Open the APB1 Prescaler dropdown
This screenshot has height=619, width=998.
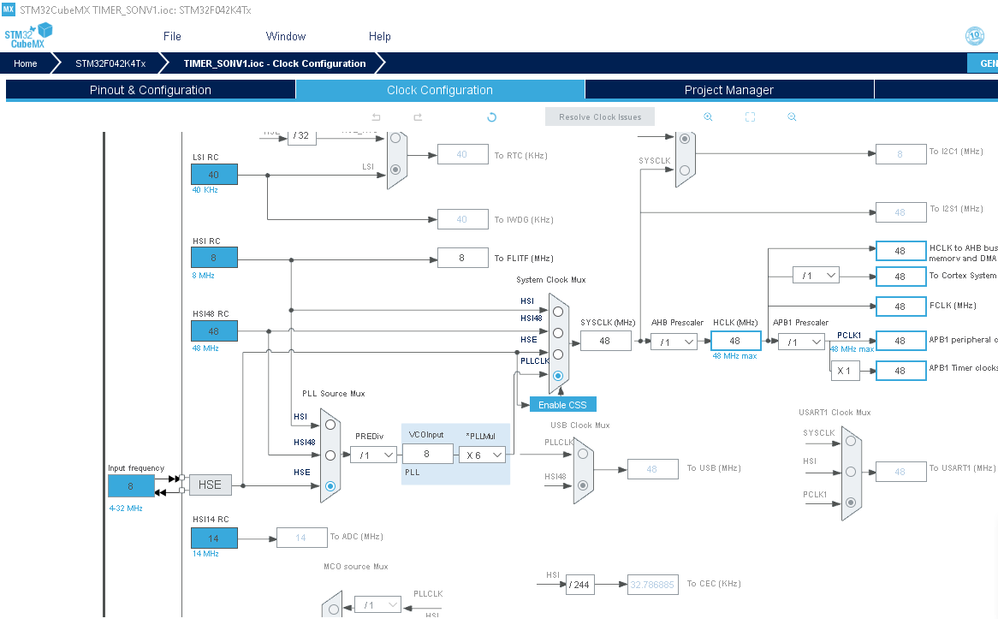tap(801, 342)
